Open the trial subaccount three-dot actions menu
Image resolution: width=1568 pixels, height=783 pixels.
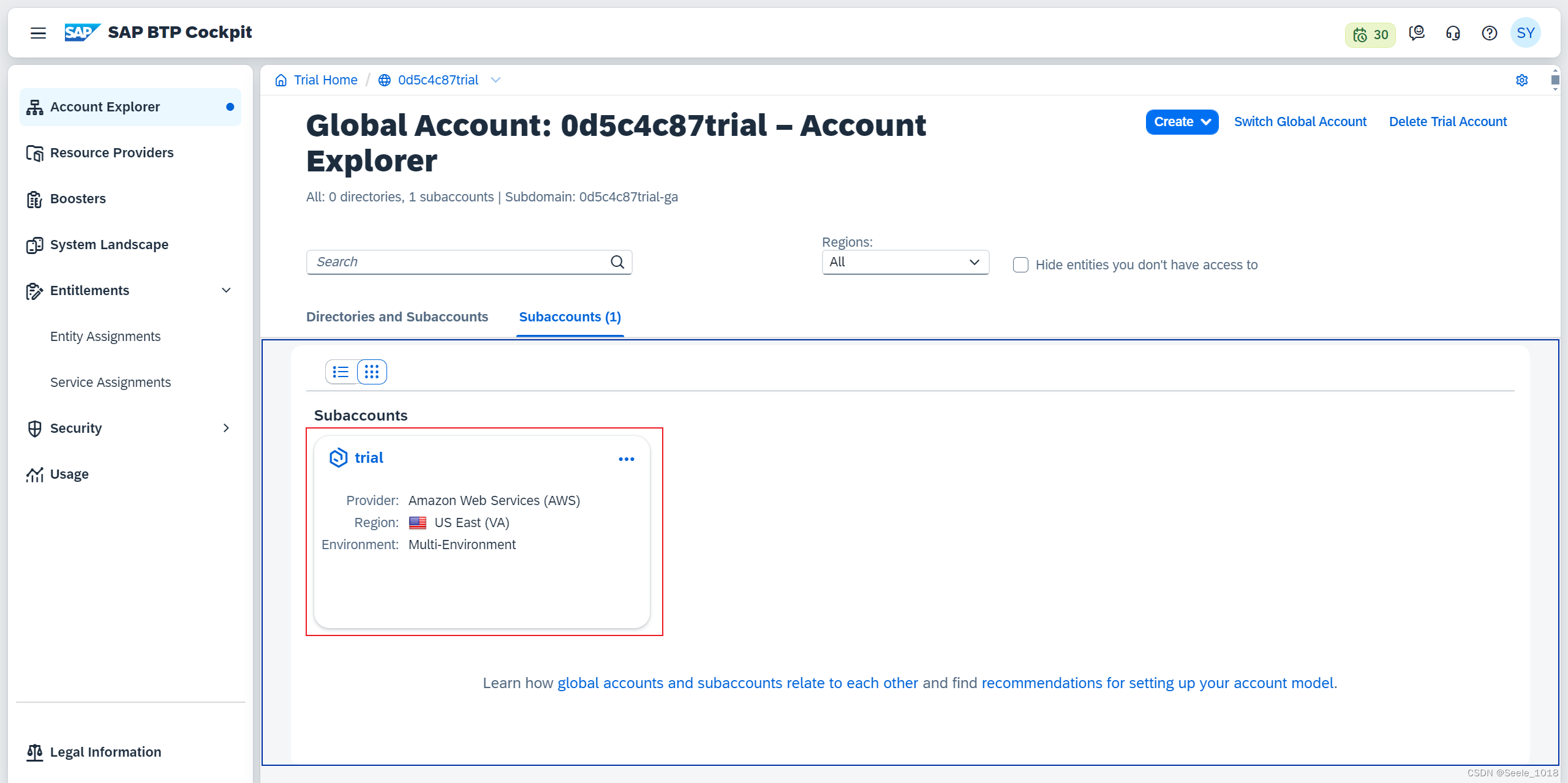[626, 459]
